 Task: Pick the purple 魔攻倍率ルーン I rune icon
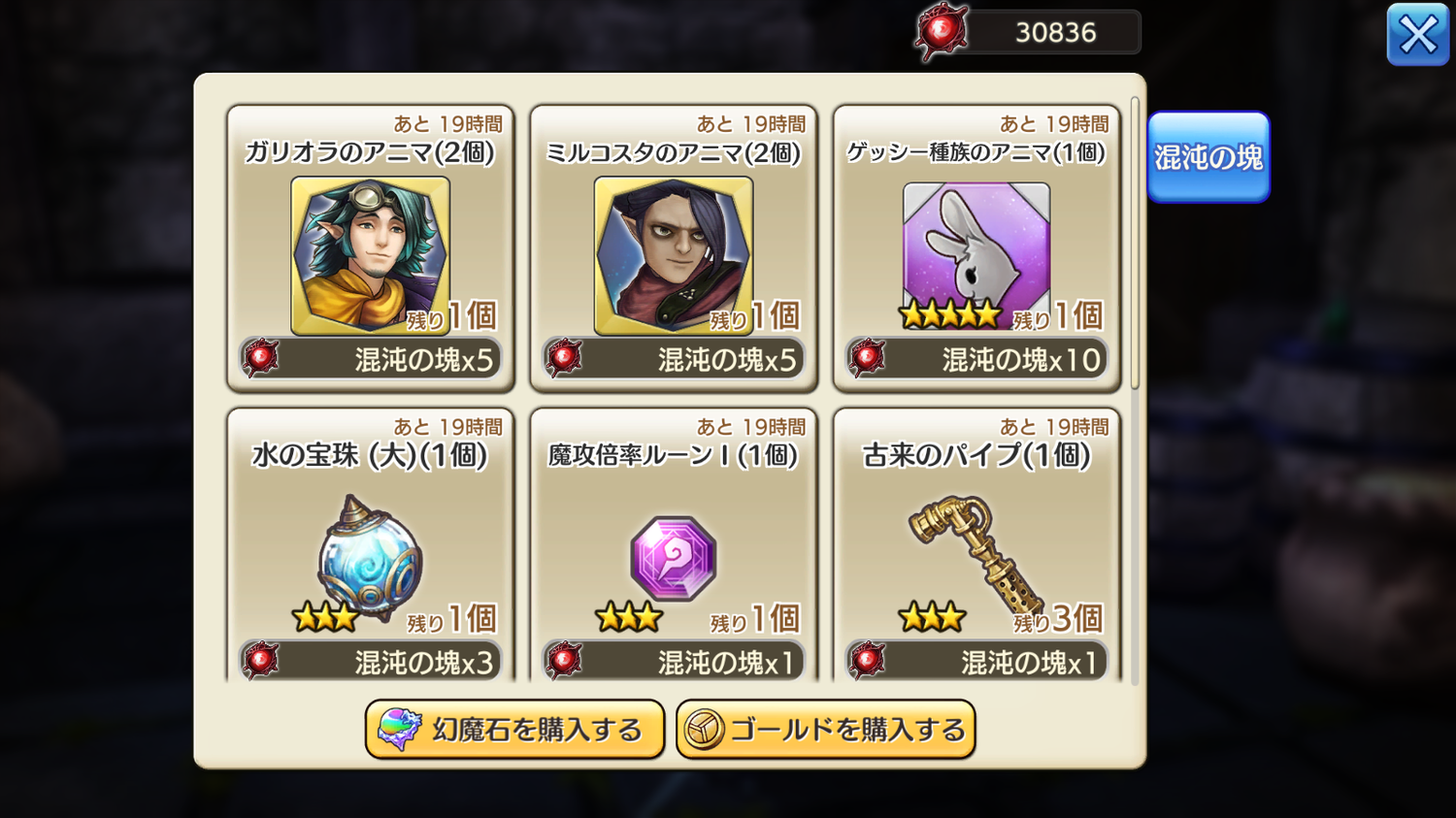pos(674,558)
